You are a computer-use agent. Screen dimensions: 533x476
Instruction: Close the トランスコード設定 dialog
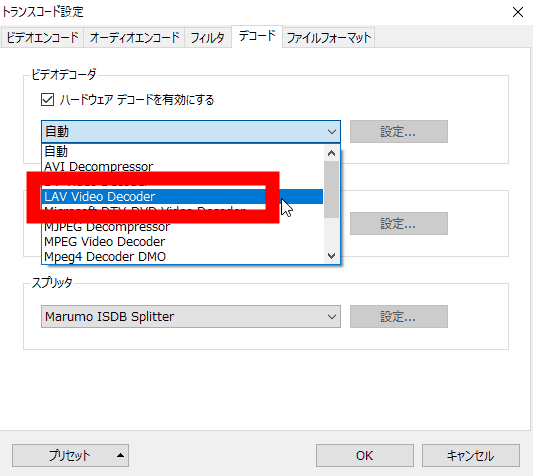(x=518, y=12)
